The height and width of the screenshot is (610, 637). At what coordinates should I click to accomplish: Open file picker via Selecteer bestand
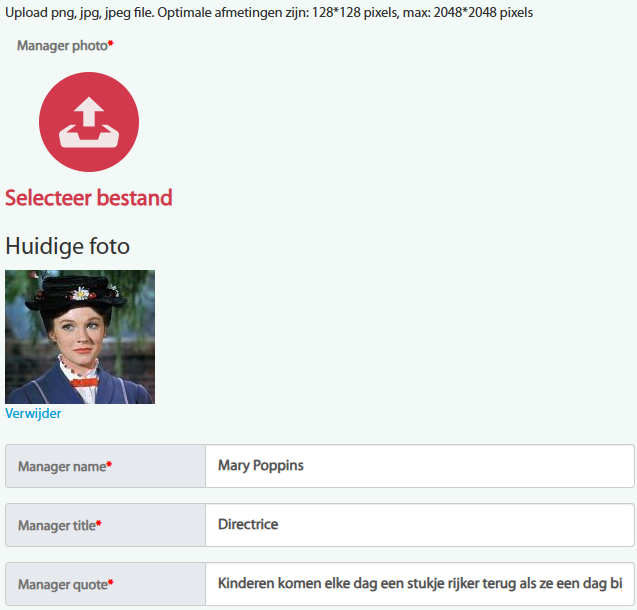pyautogui.click(x=88, y=198)
